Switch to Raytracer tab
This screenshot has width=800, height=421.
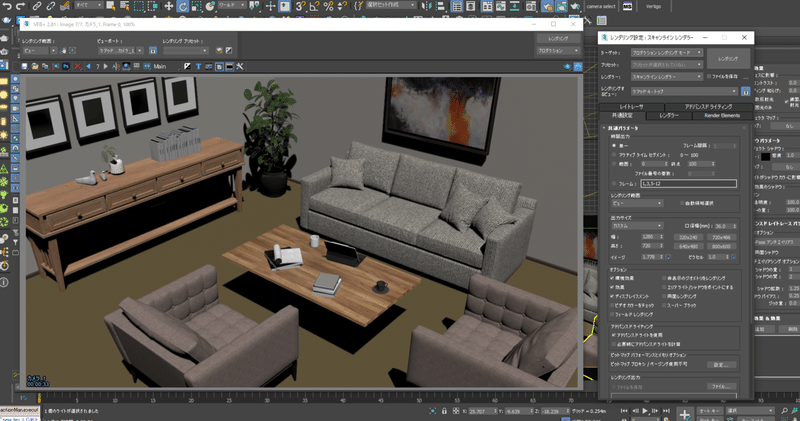[x=631, y=107]
